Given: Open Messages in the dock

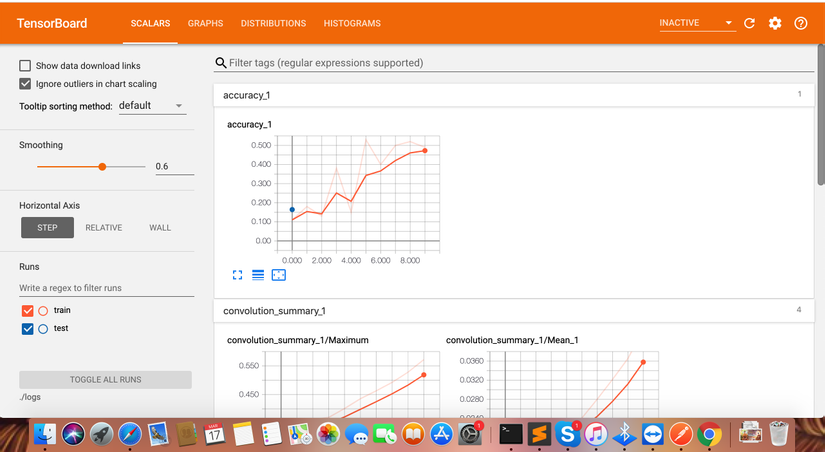Looking at the screenshot, I should point(357,436).
